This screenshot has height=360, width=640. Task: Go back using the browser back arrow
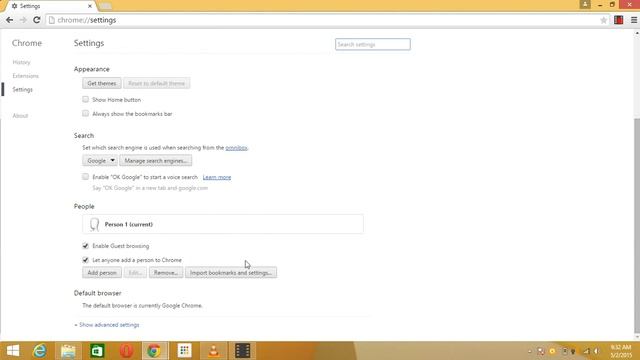click(x=10, y=20)
